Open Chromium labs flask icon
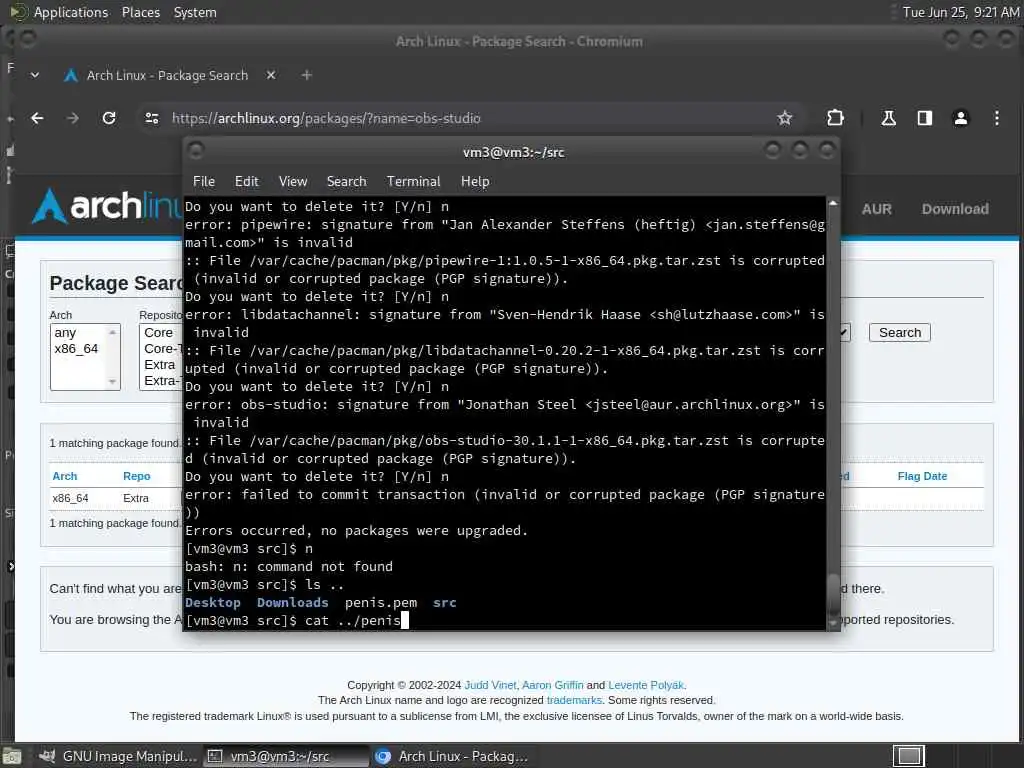The image size is (1024, 768). 888,118
